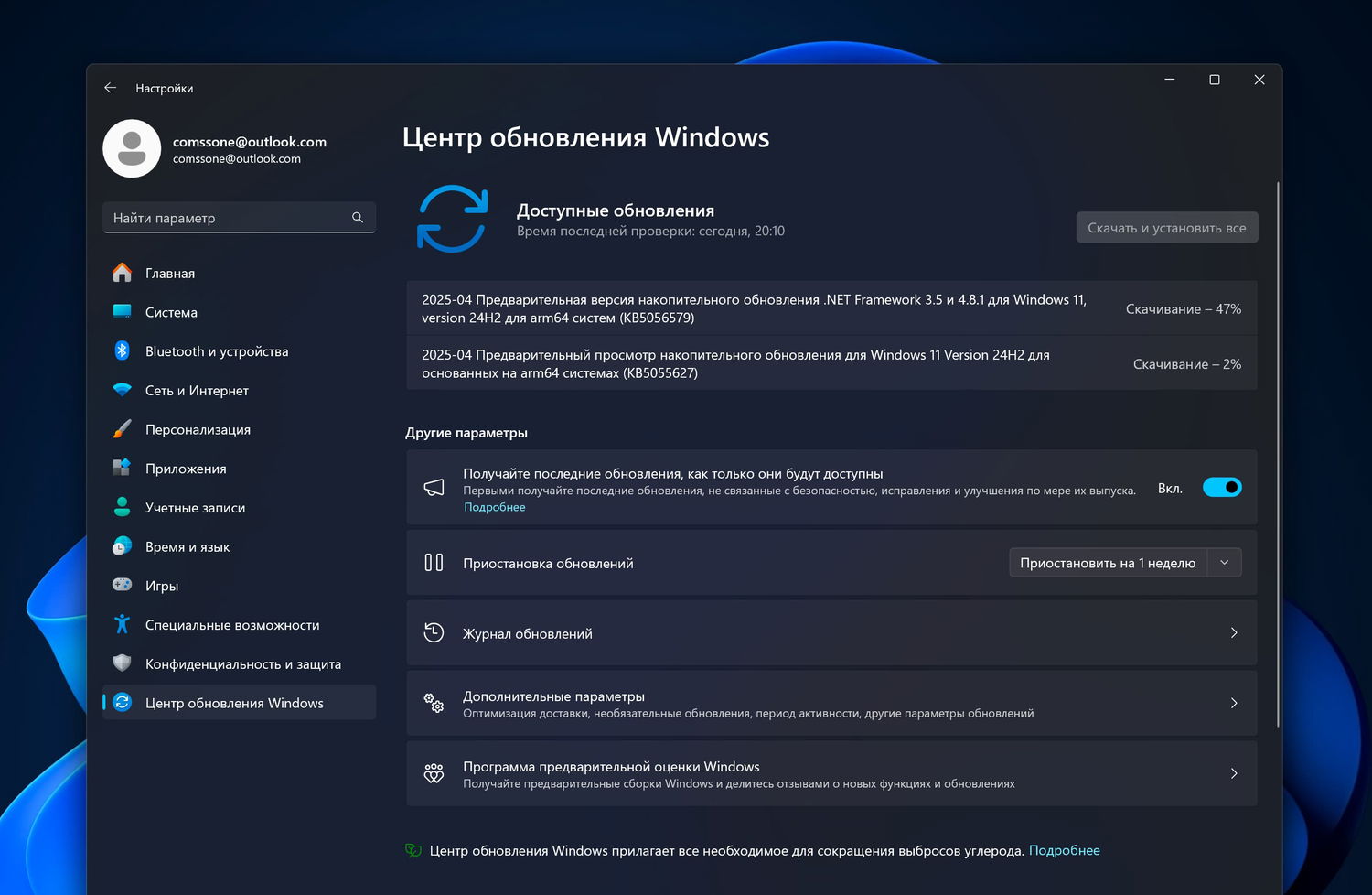
Task: Click Приостановить на 1 неделю button
Action: [1108, 563]
